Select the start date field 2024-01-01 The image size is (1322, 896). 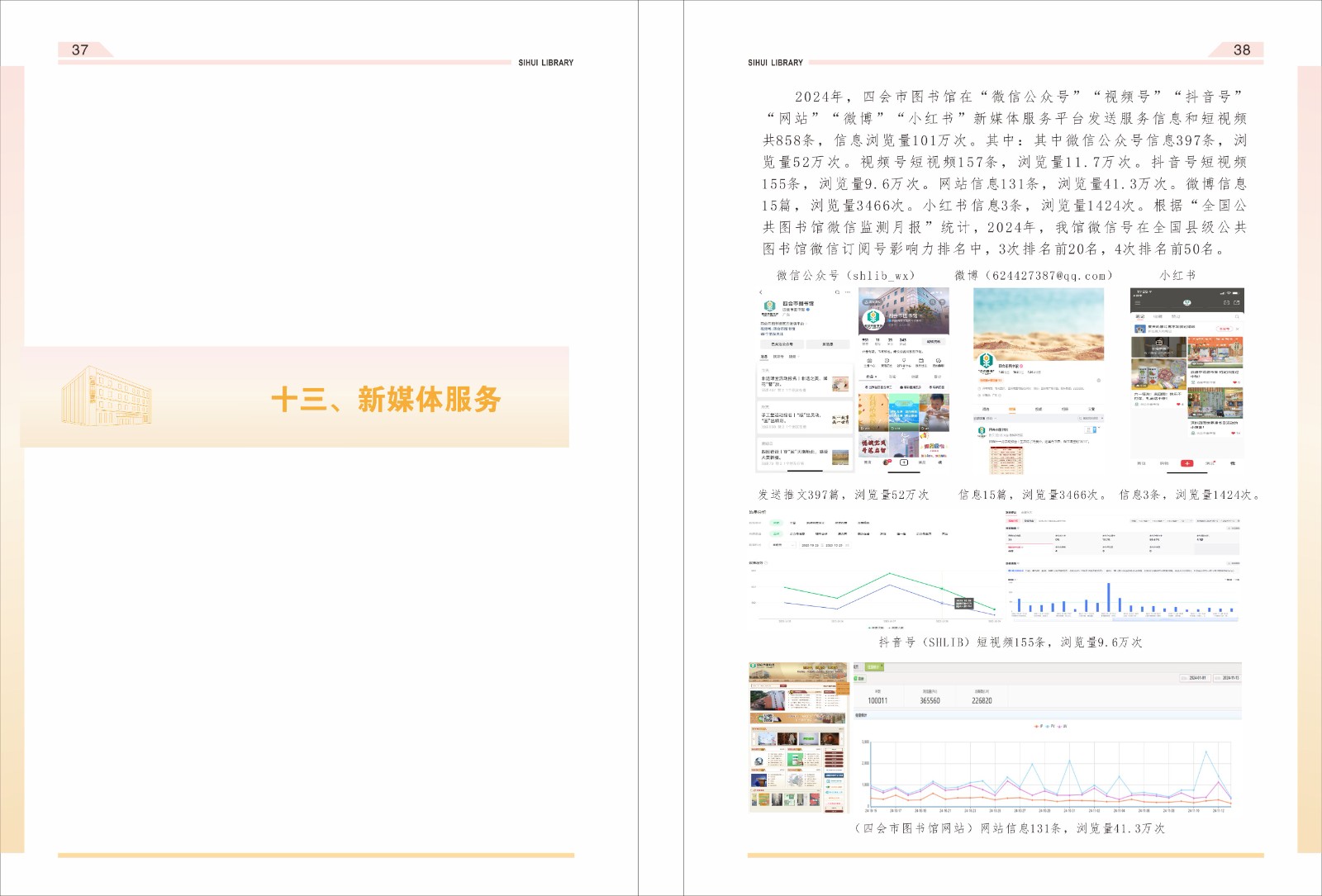pyautogui.click(x=1197, y=678)
